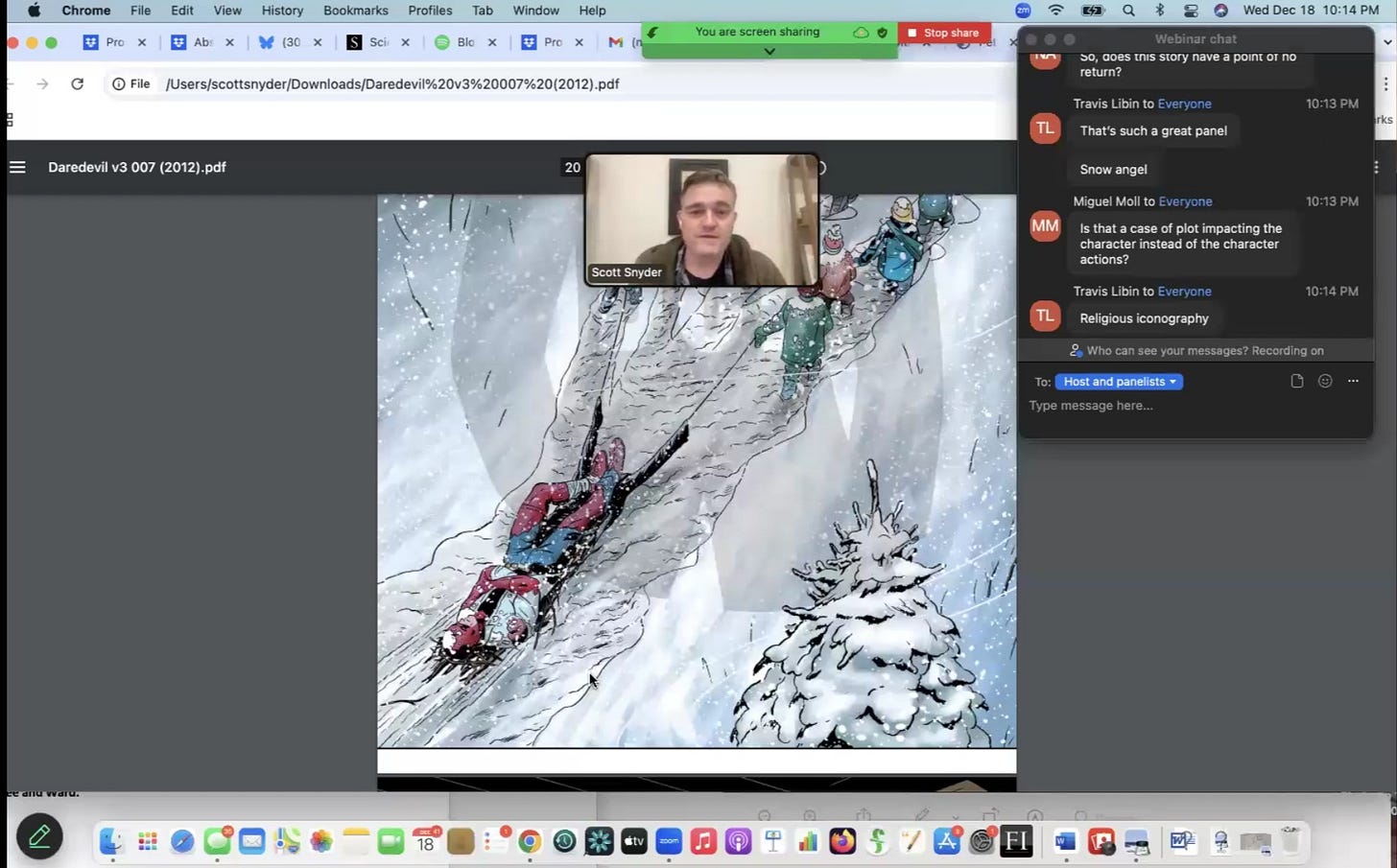Click the Zoom status icon in menu bar
Viewport: 1397px width, 868px height.
[x=1023, y=11]
